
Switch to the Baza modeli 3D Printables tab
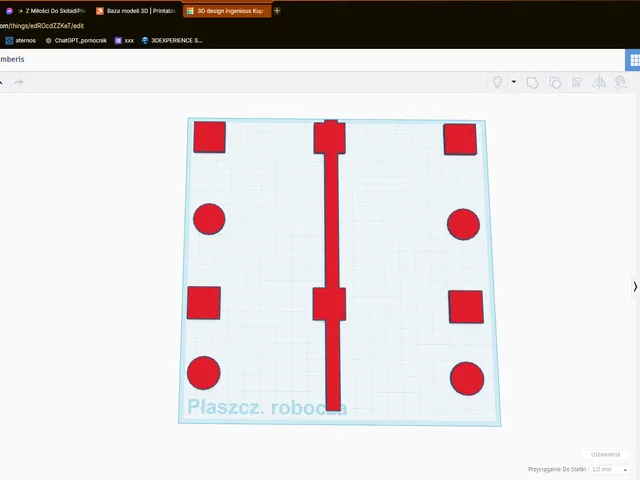click(136, 11)
